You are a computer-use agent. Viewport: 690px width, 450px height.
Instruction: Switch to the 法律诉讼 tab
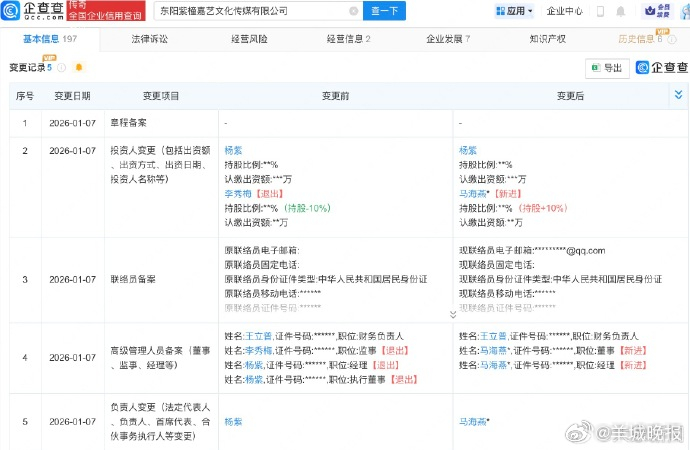click(150, 39)
